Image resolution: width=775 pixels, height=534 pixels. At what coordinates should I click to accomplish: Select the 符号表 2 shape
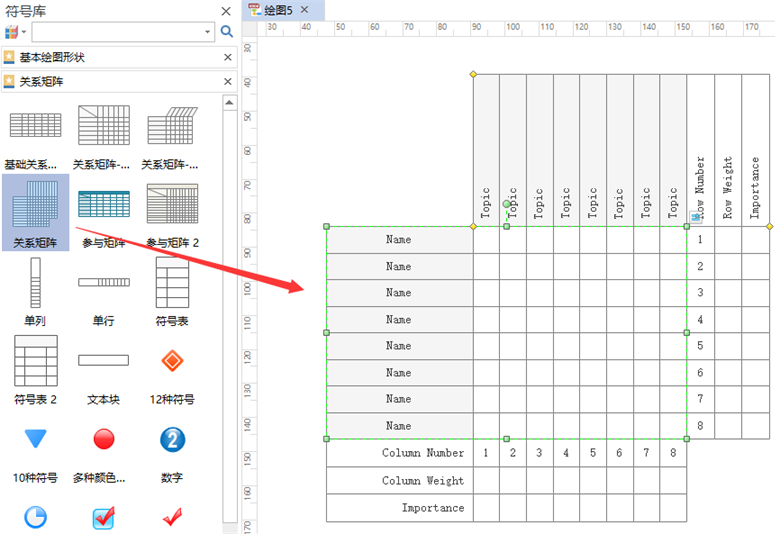(36, 360)
